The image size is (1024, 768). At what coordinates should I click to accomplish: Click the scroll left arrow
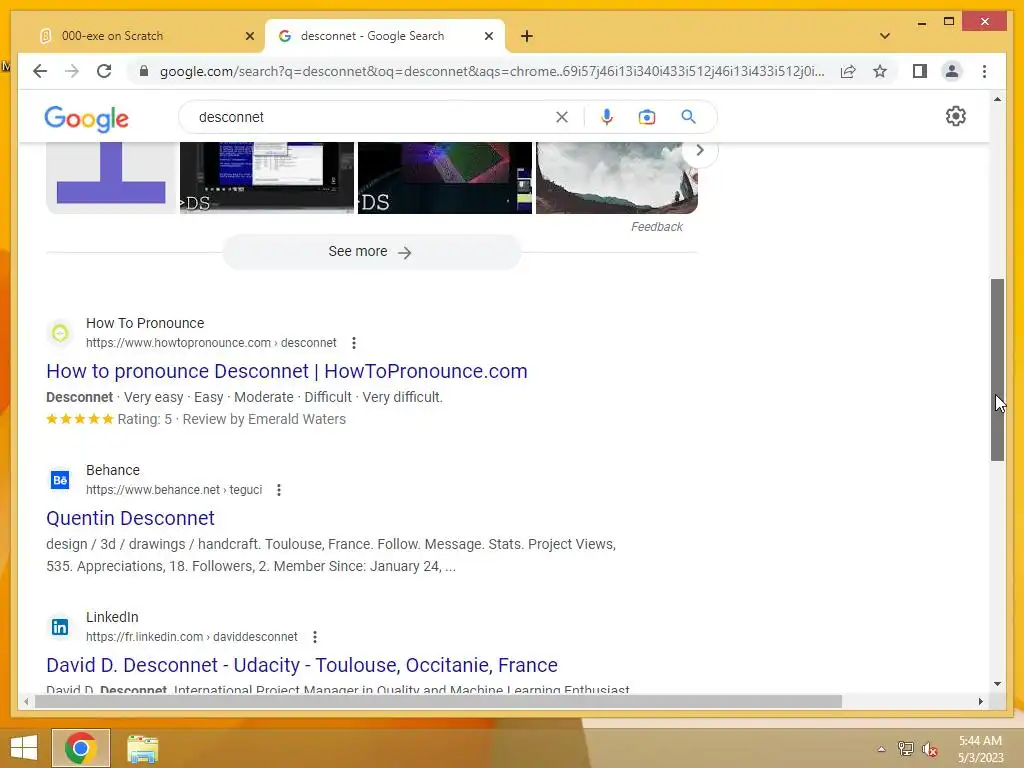(x=26, y=701)
